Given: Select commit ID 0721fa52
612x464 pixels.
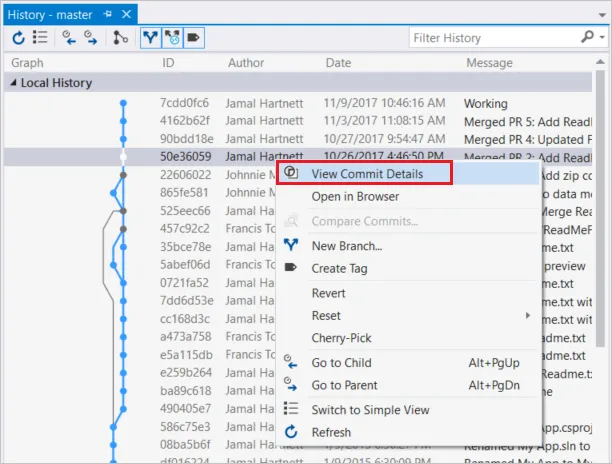Looking at the screenshot, I should [x=184, y=283].
